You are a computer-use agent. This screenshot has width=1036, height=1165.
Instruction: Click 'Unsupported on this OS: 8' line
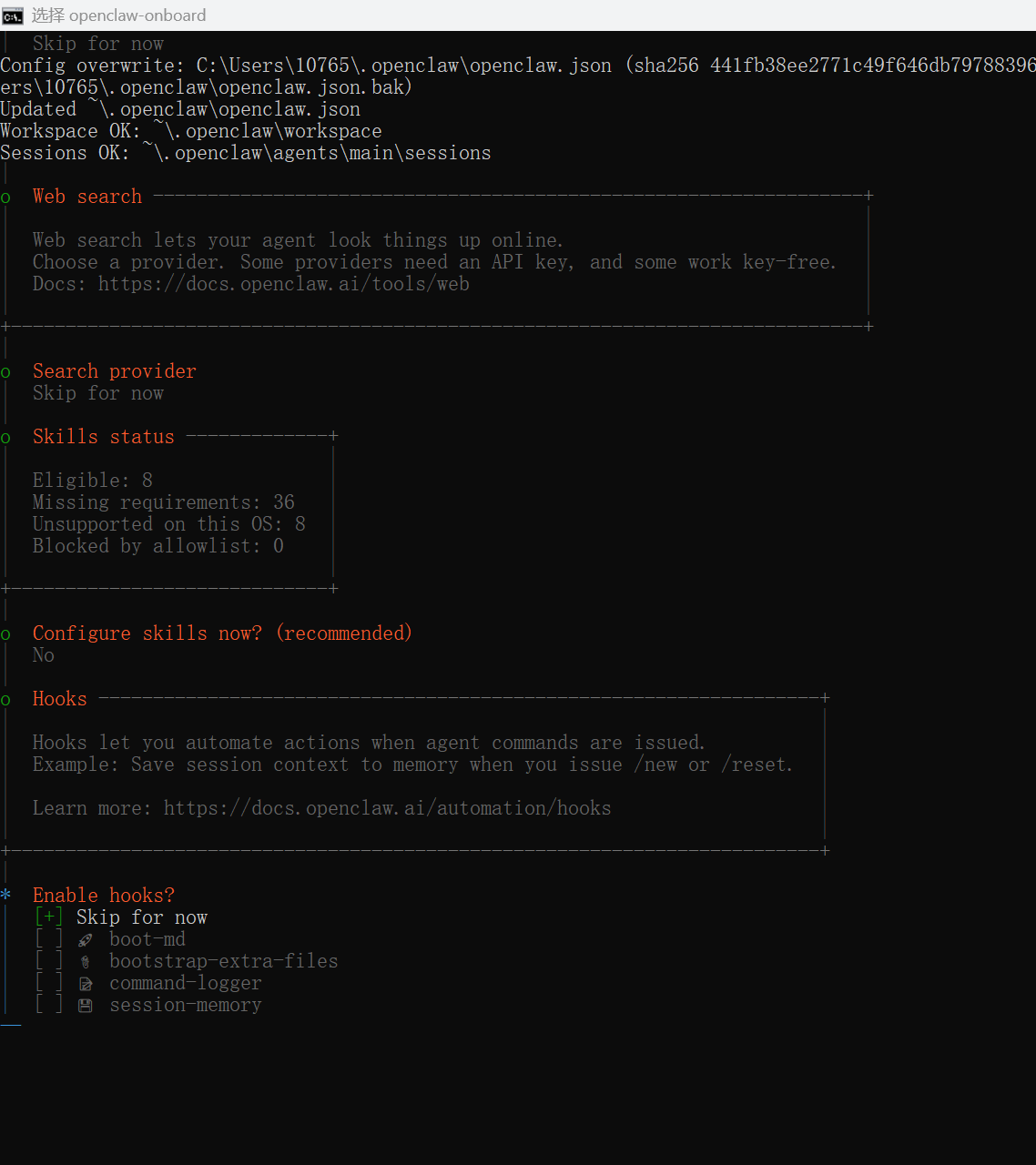[x=169, y=524]
